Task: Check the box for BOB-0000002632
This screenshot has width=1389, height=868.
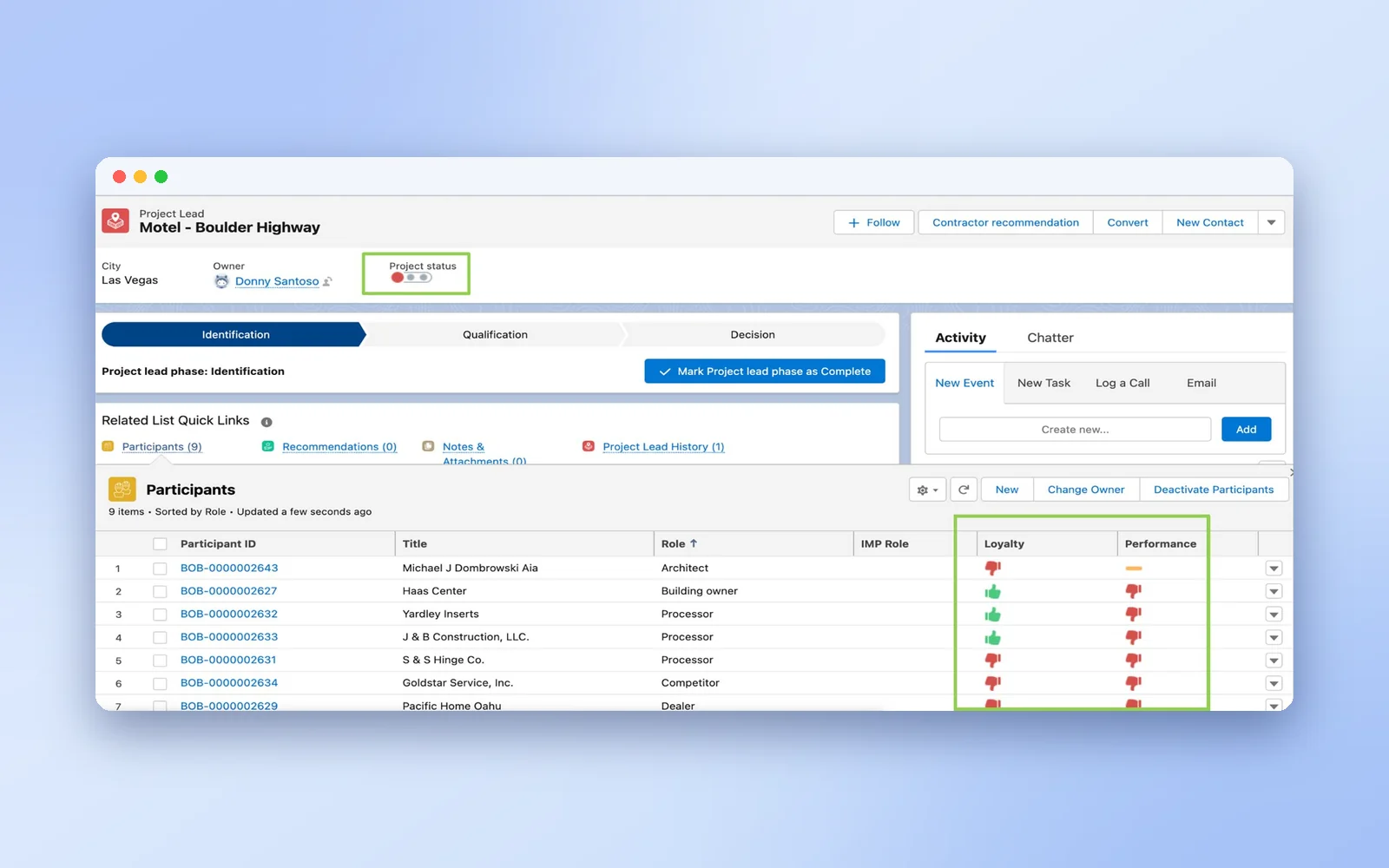Action: [x=160, y=615]
